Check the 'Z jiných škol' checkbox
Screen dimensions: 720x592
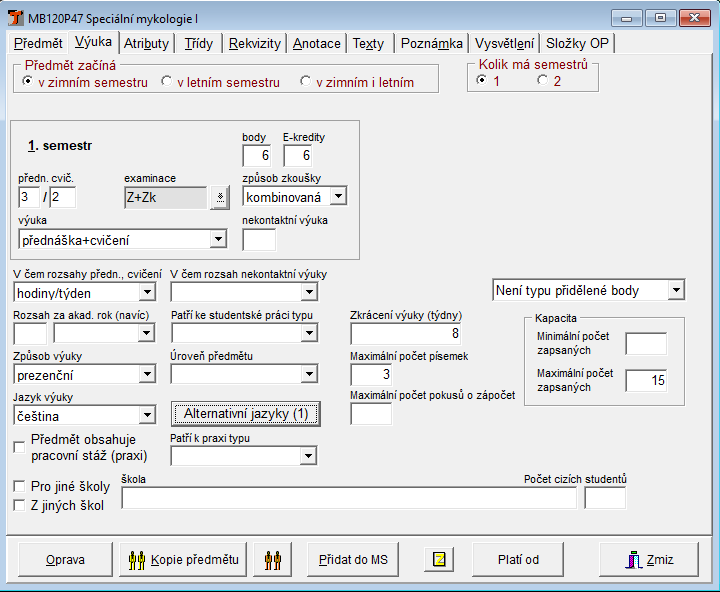click(19, 505)
